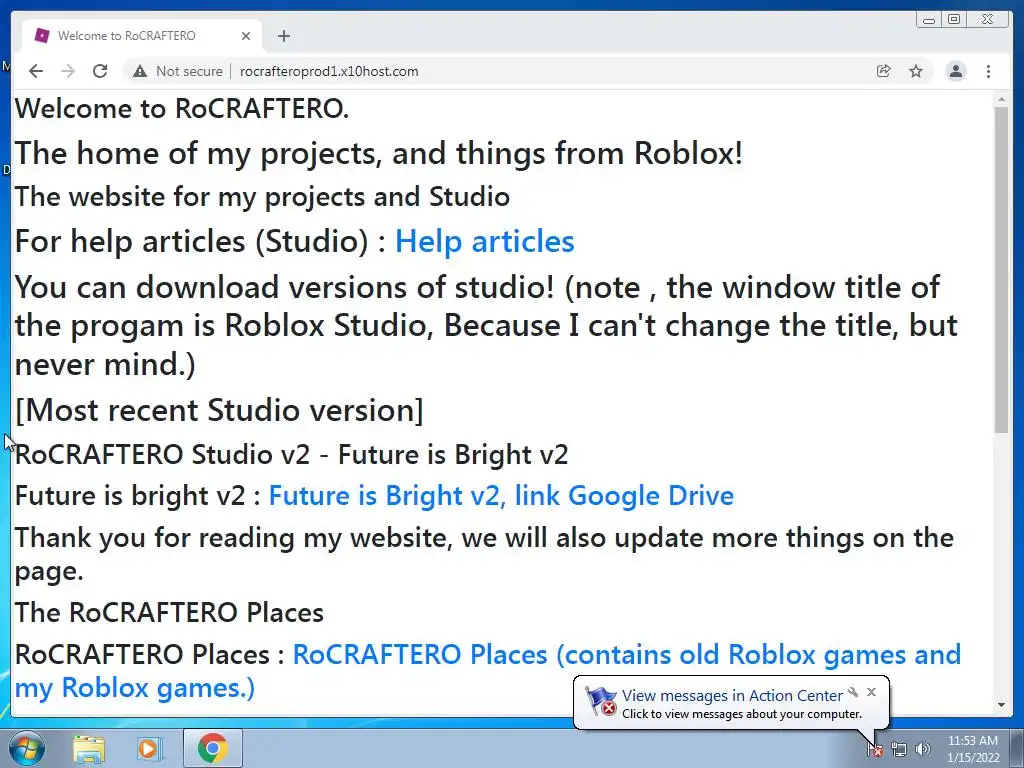This screenshot has width=1024, height=768.
Task: Click the forward navigation arrow
Action: click(x=68, y=71)
